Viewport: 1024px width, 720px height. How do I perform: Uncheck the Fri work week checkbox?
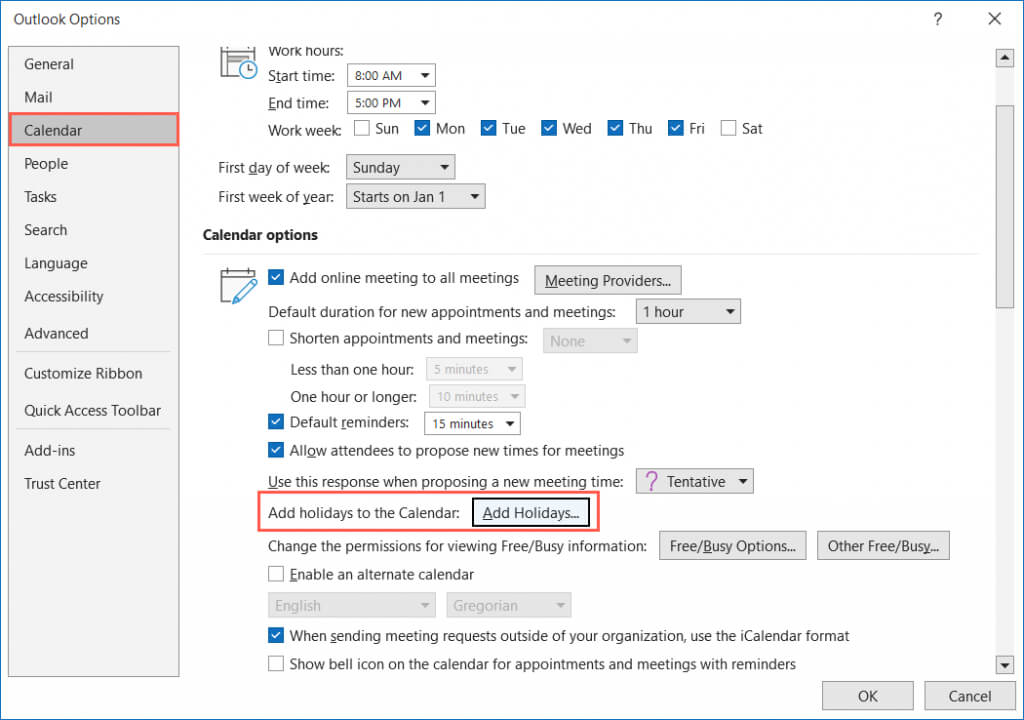[675, 128]
